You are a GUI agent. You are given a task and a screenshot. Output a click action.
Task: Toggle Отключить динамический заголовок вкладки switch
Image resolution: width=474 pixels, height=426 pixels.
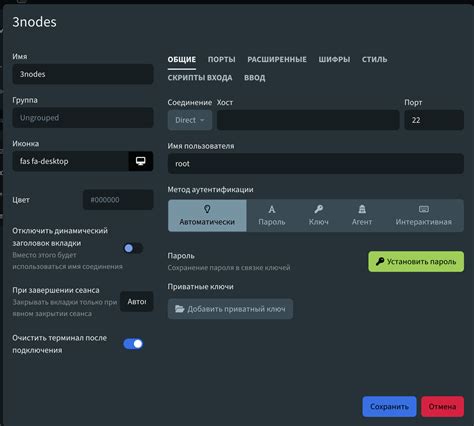pyautogui.click(x=133, y=248)
